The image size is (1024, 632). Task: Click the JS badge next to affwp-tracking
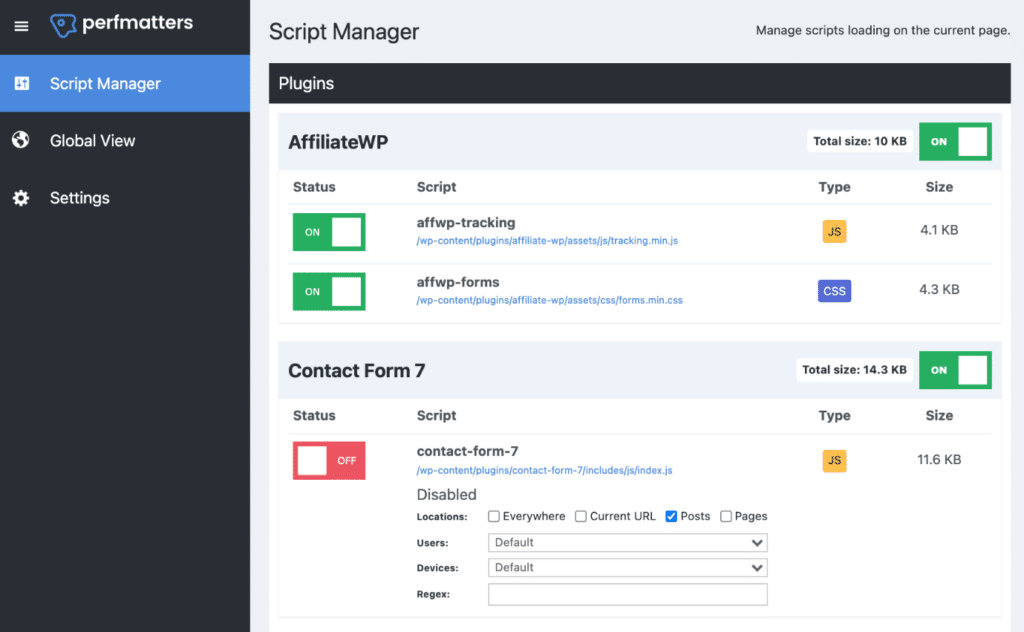click(834, 231)
